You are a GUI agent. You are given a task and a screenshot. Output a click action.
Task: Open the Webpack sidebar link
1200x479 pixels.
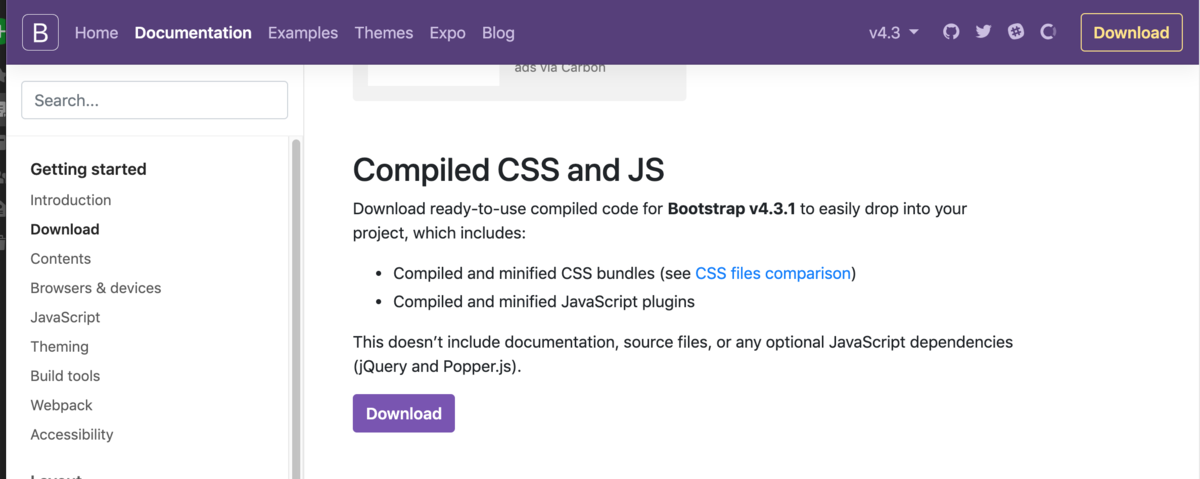pos(61,405)
